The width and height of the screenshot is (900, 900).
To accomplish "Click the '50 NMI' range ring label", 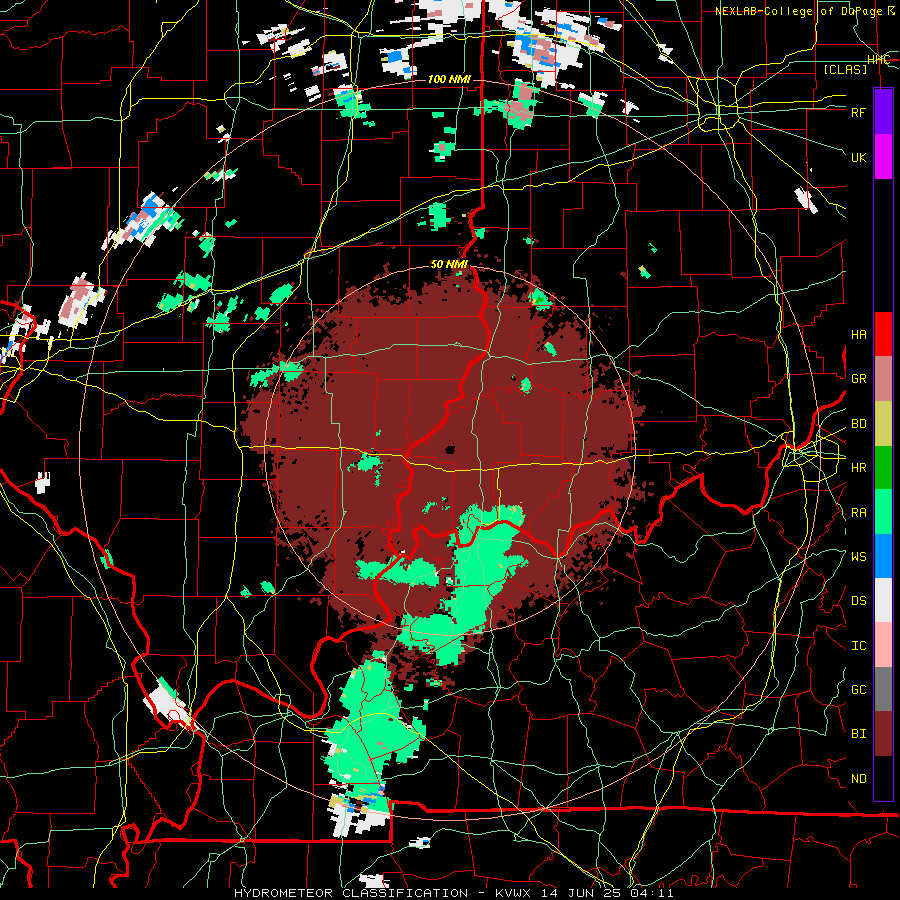I will coord(449,264).
